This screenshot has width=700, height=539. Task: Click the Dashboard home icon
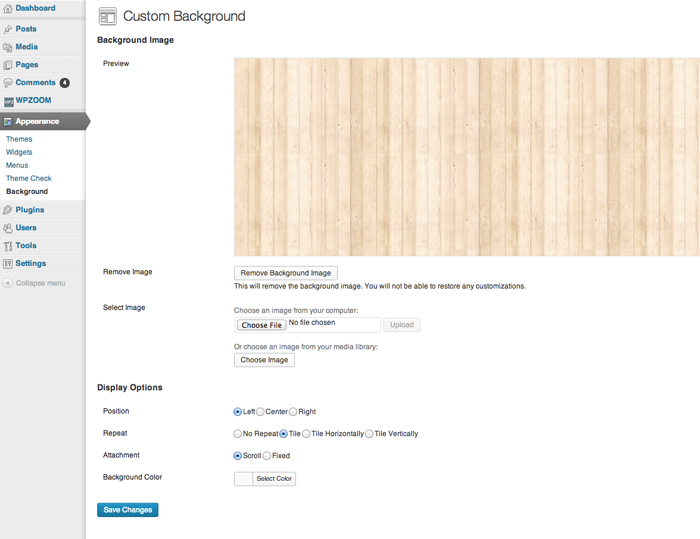point(8,8)
